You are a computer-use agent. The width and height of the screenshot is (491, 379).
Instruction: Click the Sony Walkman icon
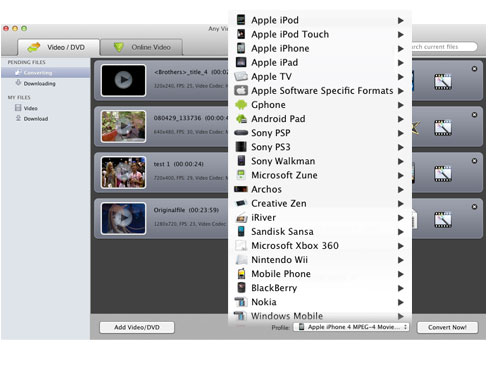tap(241, 161)
